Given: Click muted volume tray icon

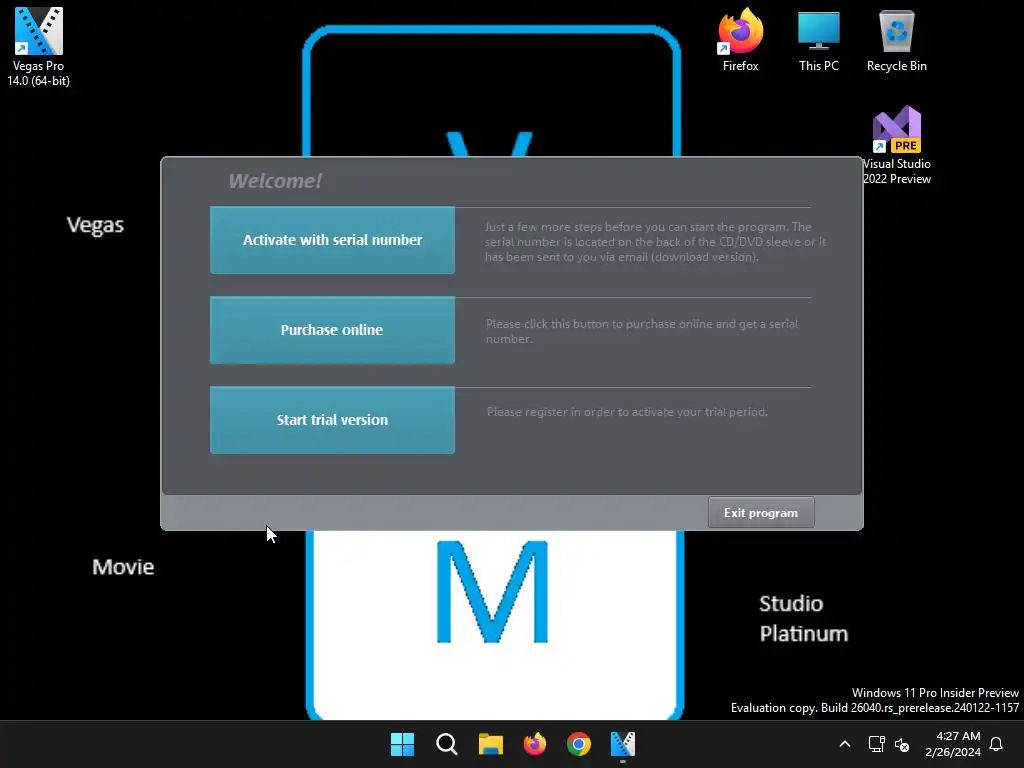Looking at the screenshot, I should click(902, 744).
